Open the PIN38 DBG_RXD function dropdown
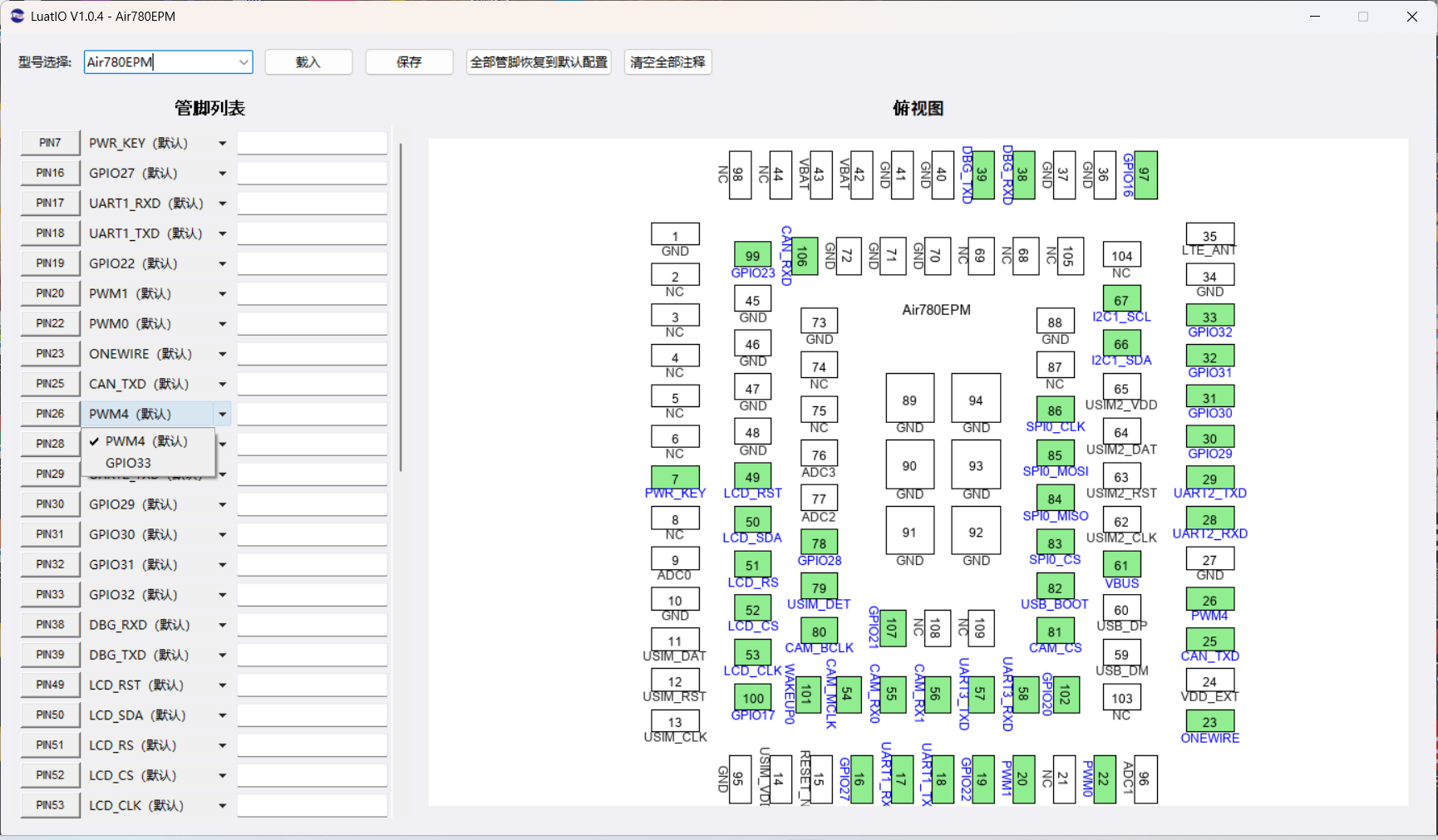This screenshot has width=1438, height=840. tap(222, 625)
